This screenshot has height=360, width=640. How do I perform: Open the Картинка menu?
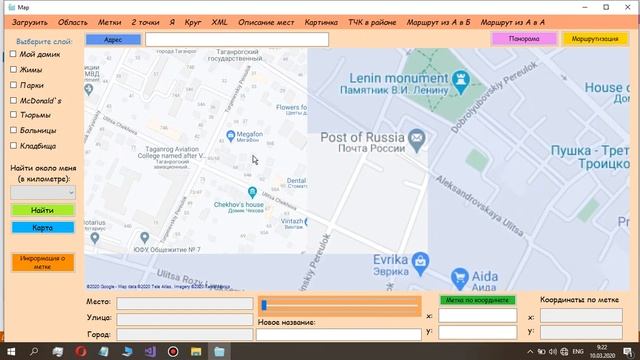point(321,22)
